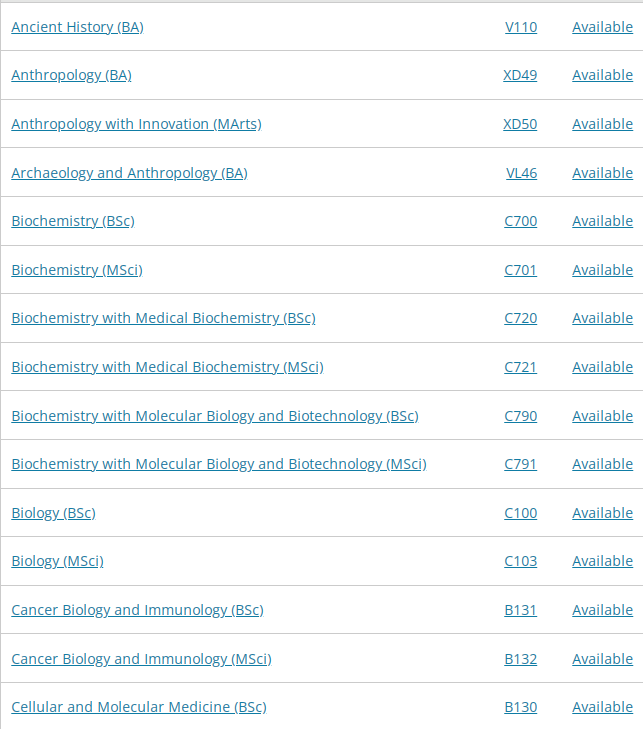Open Archaeology and Anthropology (BA) link
The height and width of the screenshot is (729, 643).
coord(130,173)
